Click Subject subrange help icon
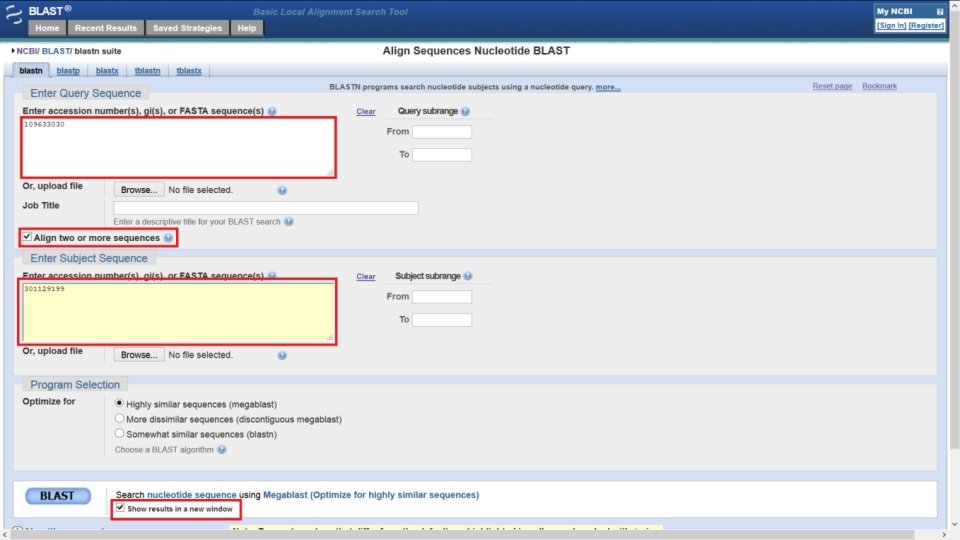 click(x=468, y=276)
